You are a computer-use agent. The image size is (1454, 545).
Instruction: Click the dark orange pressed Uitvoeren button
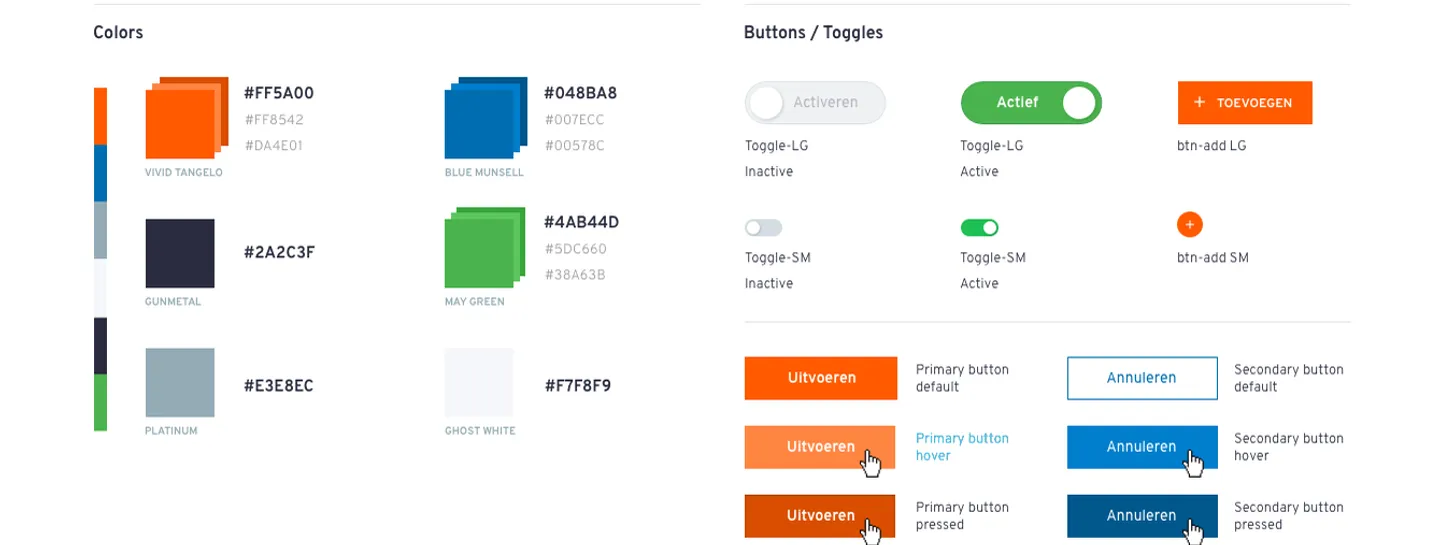tap(821, 516)
